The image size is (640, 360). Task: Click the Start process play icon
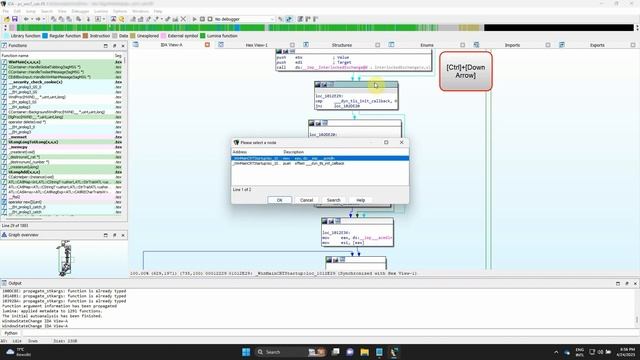[x=195, y=19]
